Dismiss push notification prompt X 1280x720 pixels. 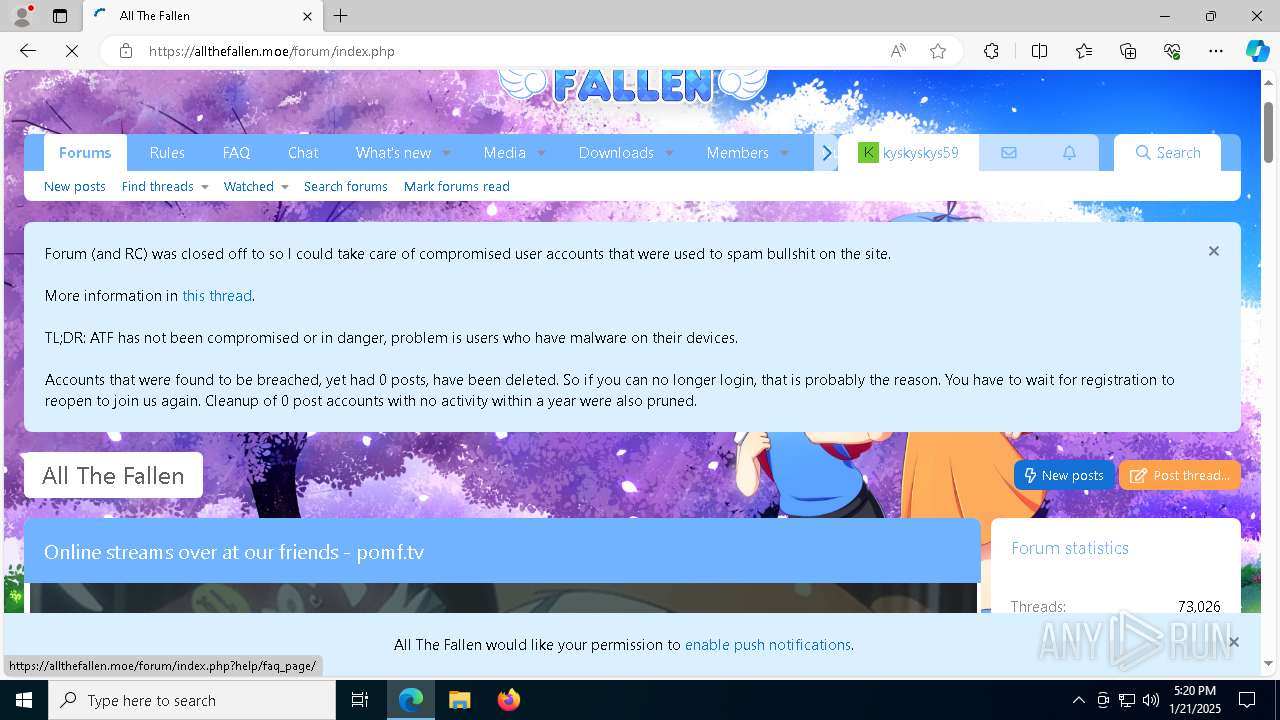point(1233,642)
